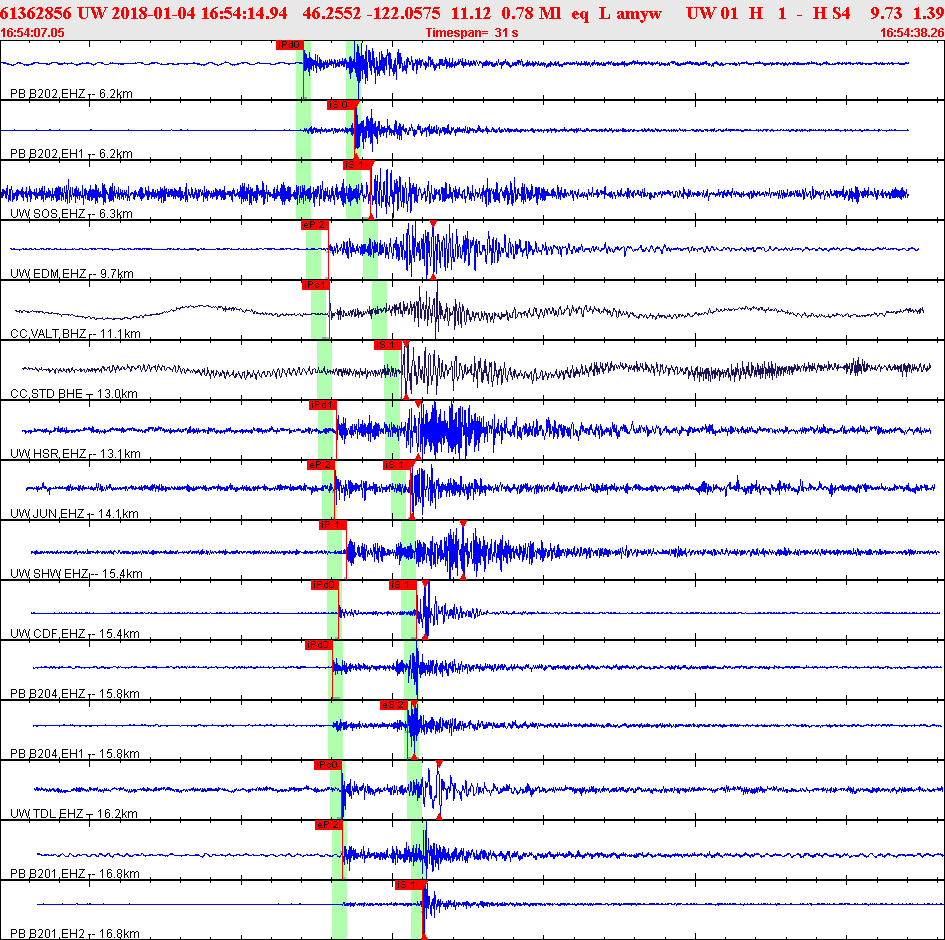The width and height of the screenshot is (945, 940).
Task: Select the iS 1 pick on PB B201 EH2
Action: 409,885
